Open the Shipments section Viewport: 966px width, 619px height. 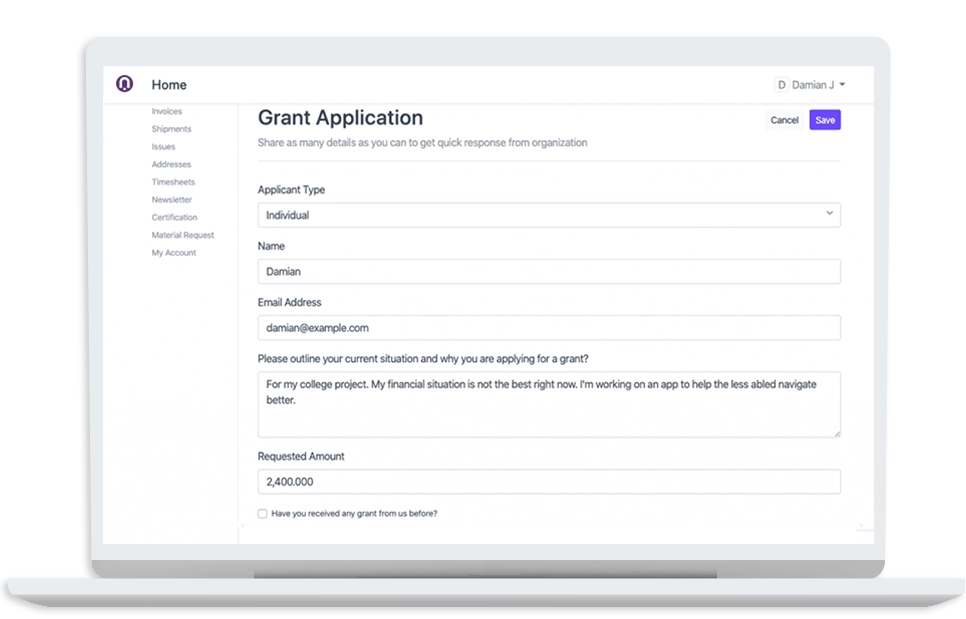coord(170,128)
